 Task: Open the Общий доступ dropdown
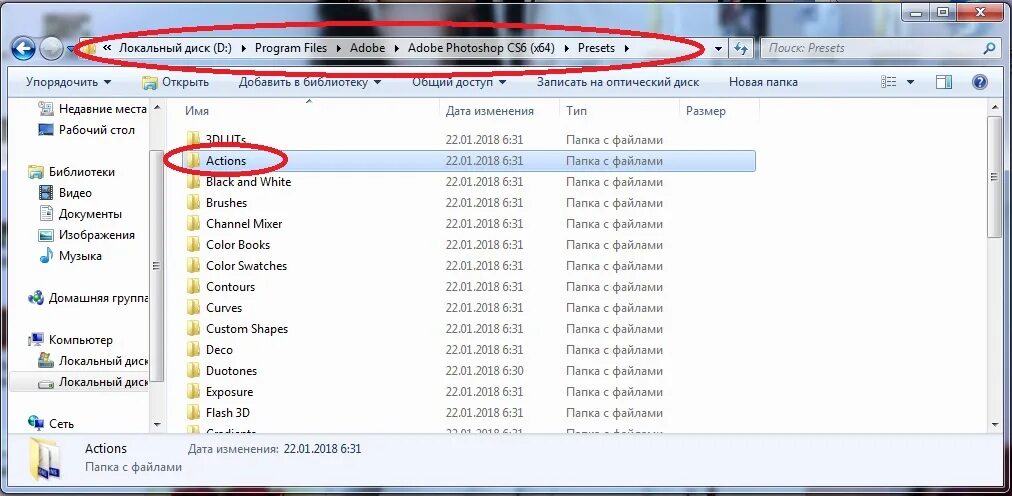click(459, 82)
